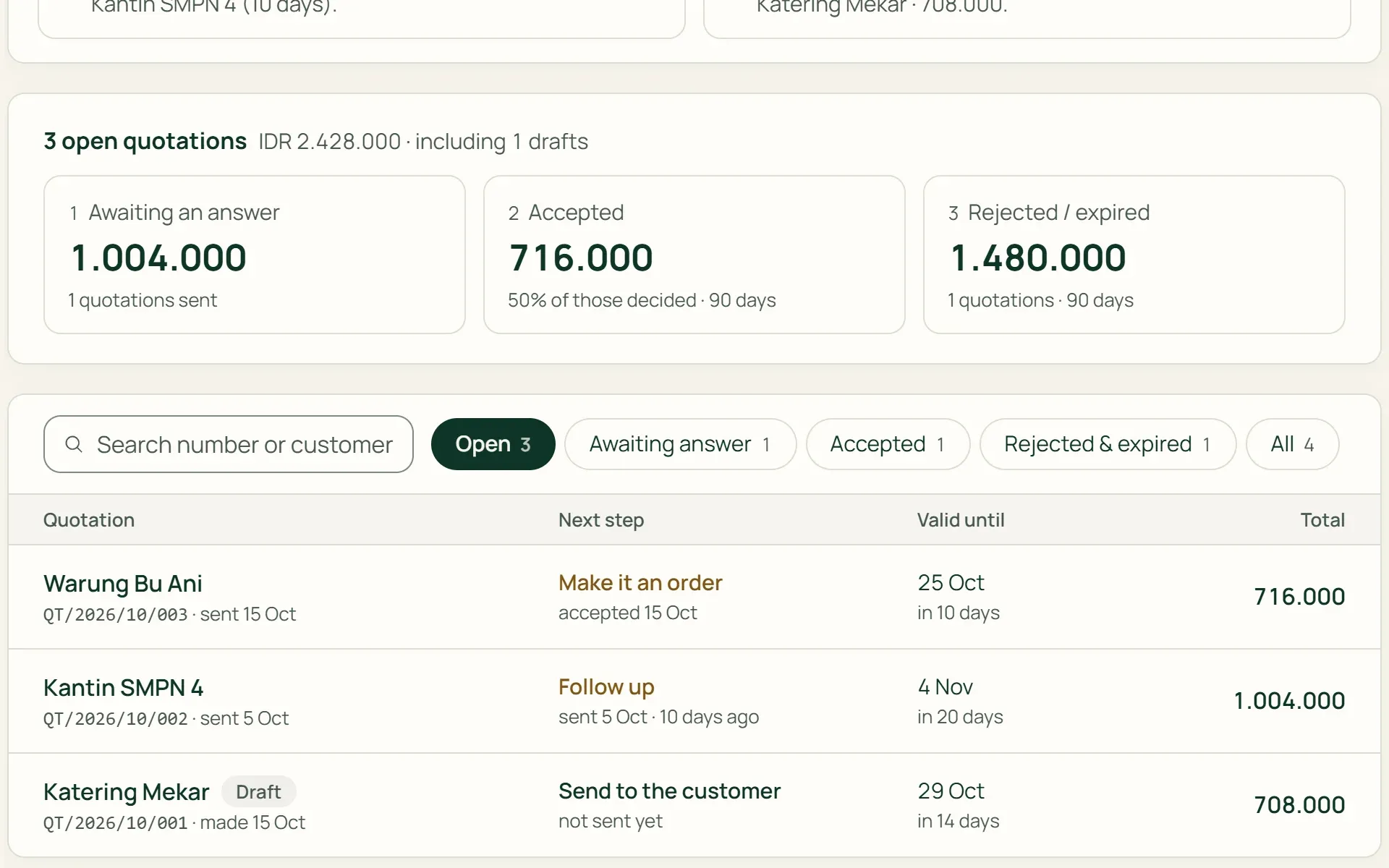Click Send to the customer link
1389x868 pixels.
[x=669, y=791]
